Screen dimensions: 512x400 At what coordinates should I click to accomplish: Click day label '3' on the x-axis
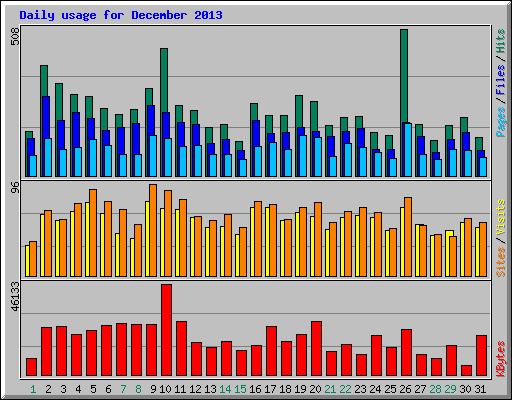pos(63,389)
